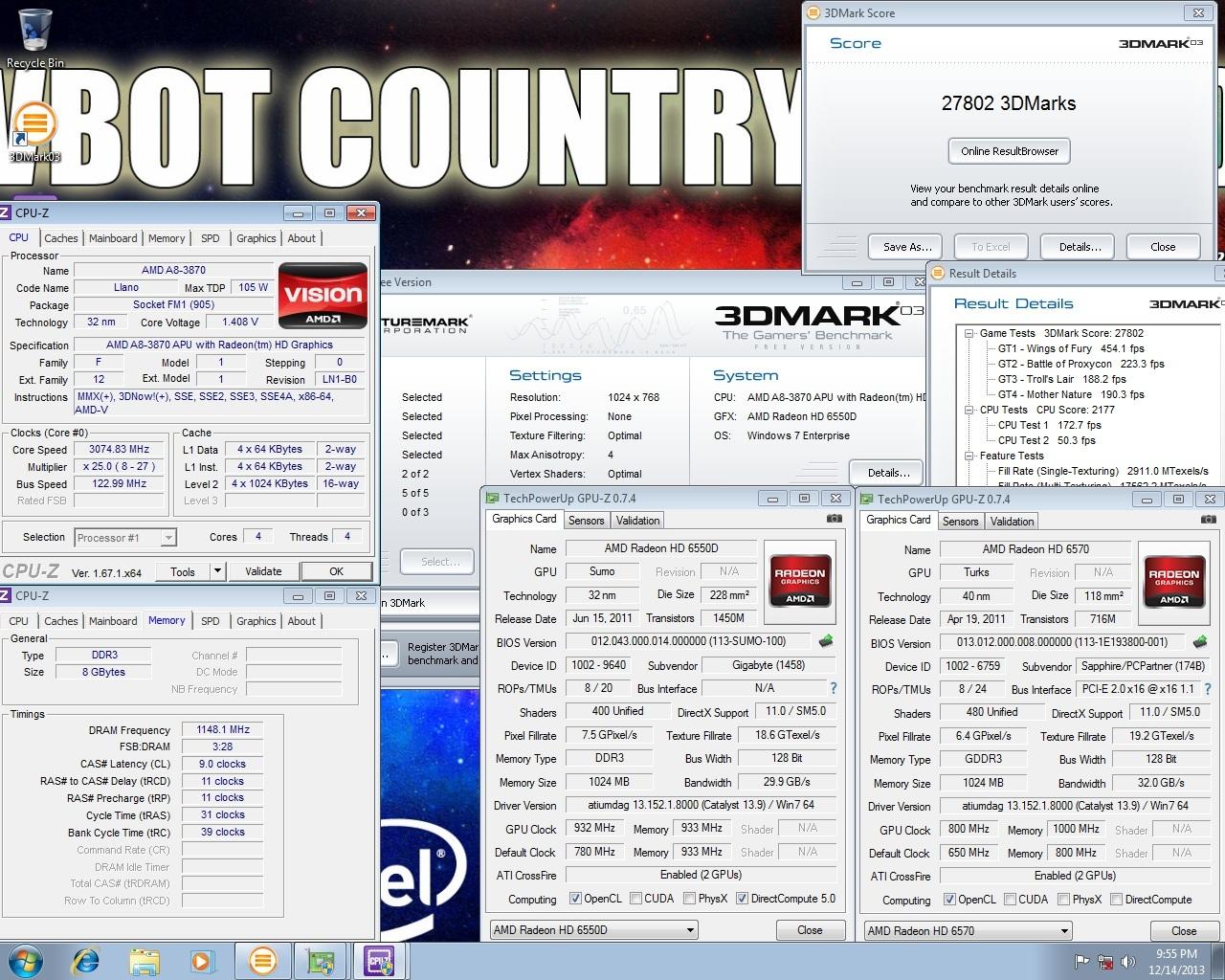
Task: Toggle OpenCL checkbox in HD 6550D GPU-Z
Action: tap(575, 899)
